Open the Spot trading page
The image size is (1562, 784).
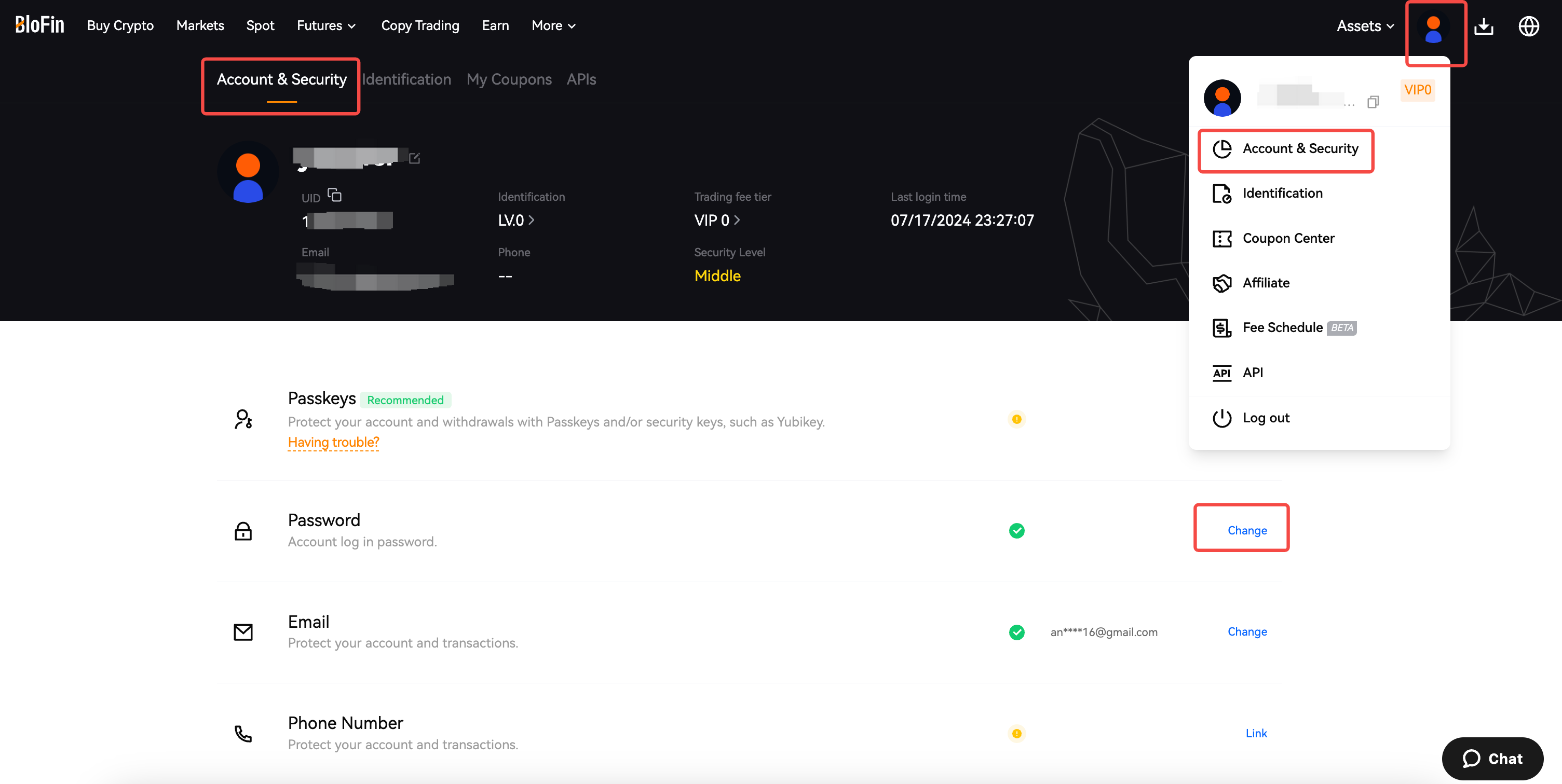[260, 25]
